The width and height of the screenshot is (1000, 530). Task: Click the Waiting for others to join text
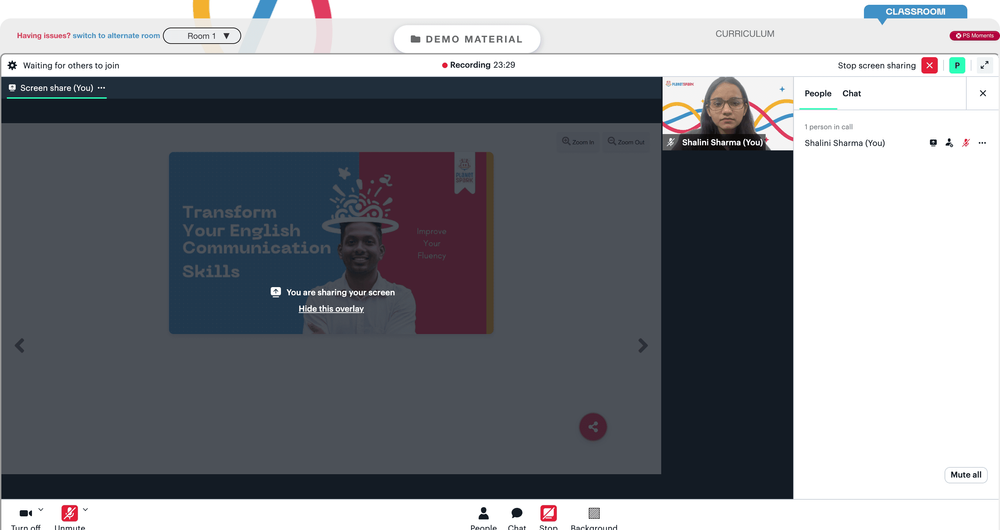[x=71, y=65]
